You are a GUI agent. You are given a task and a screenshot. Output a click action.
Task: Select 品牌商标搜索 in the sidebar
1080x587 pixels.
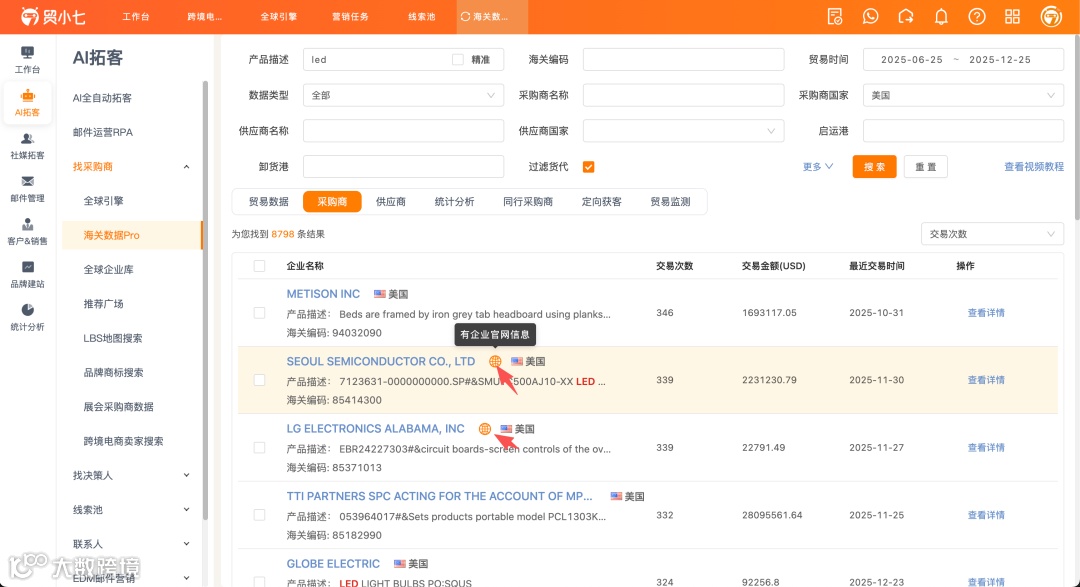114,373
